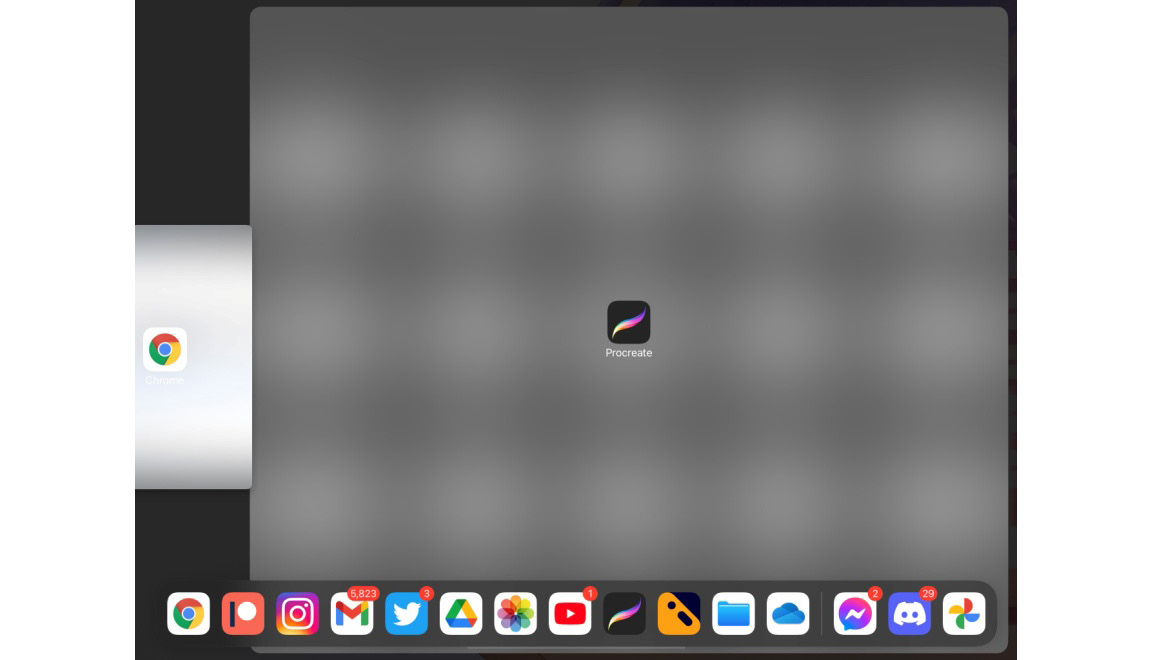Open Discord with 29 notifications
This screenshot has width=1153, height=660.
tap(910, 613)
